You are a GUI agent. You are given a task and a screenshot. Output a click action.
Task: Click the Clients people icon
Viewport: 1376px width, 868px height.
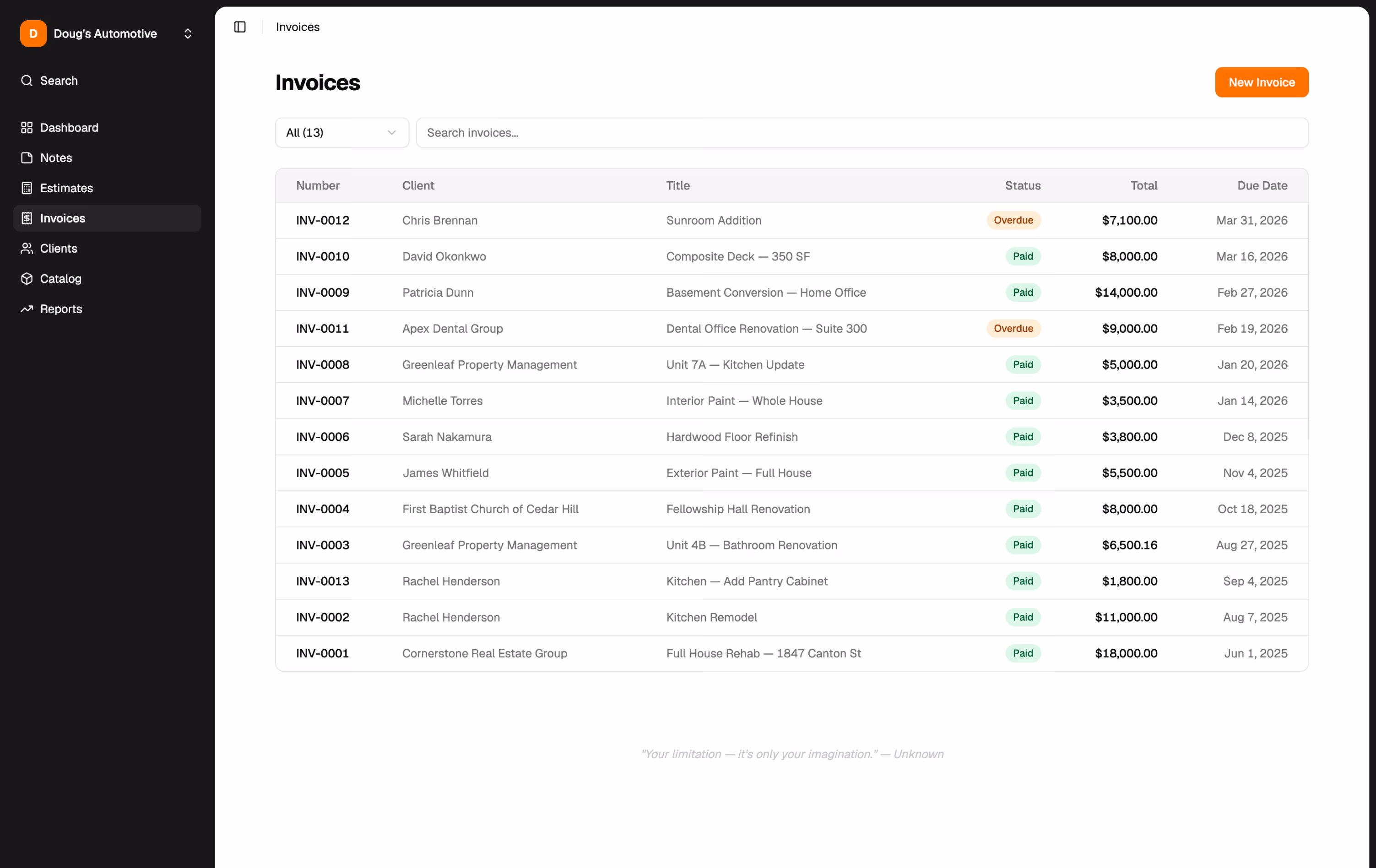point(27,249)
